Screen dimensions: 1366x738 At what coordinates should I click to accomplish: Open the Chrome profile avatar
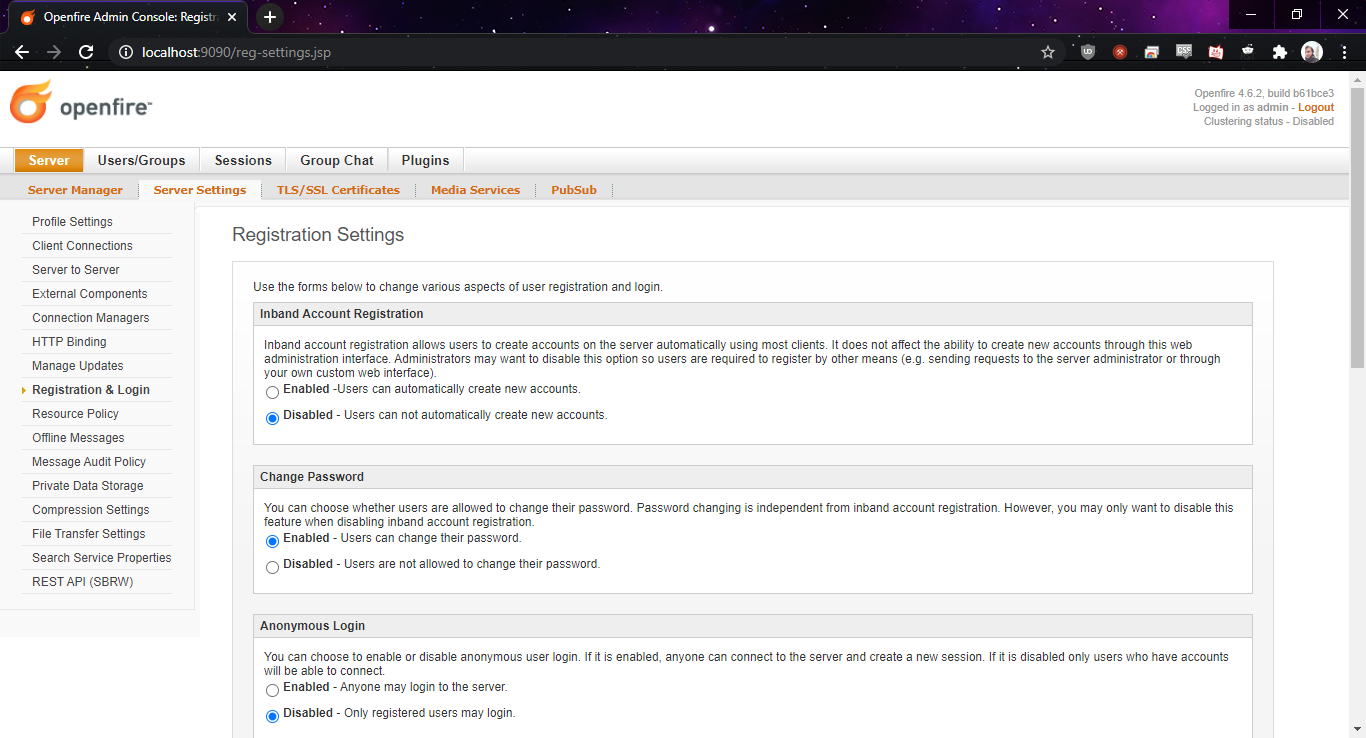[x=1312, y=52]
